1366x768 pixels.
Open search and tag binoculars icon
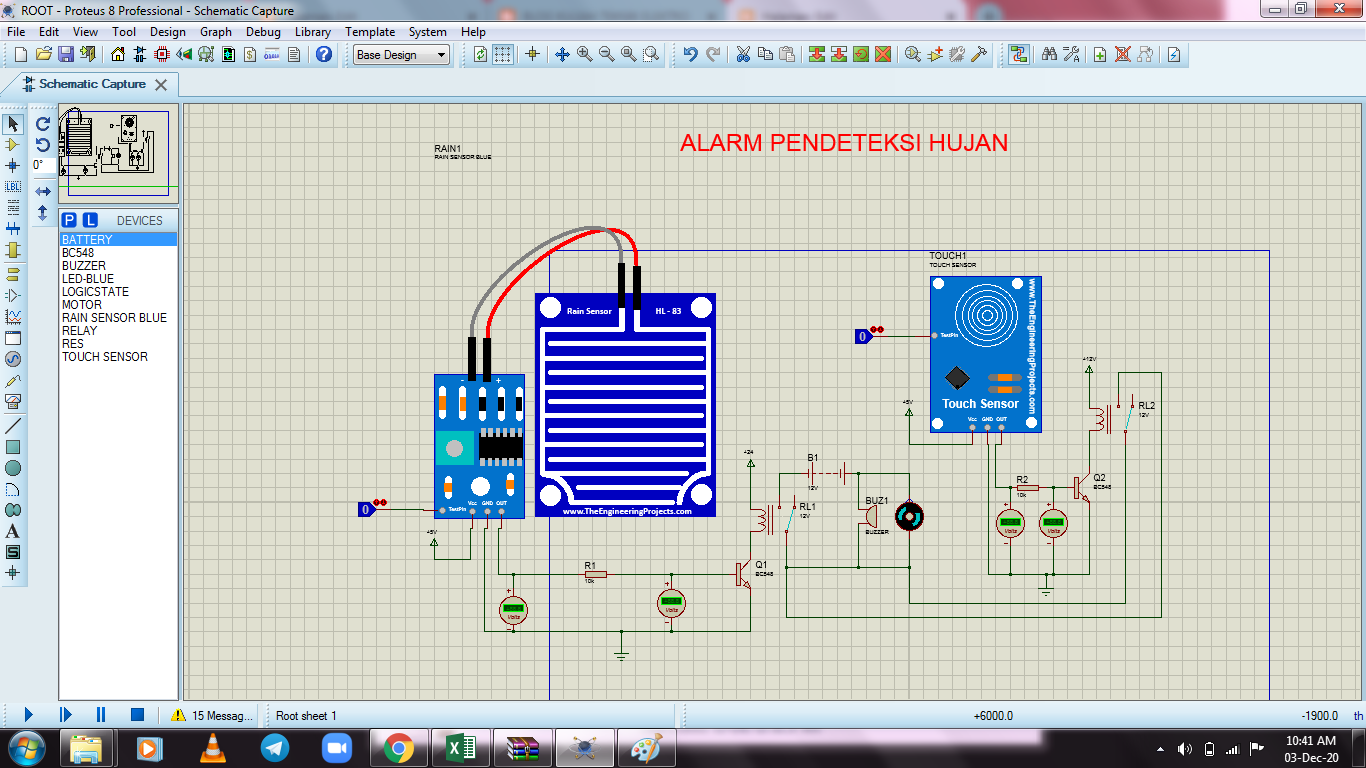click(x=1049, y=54)
